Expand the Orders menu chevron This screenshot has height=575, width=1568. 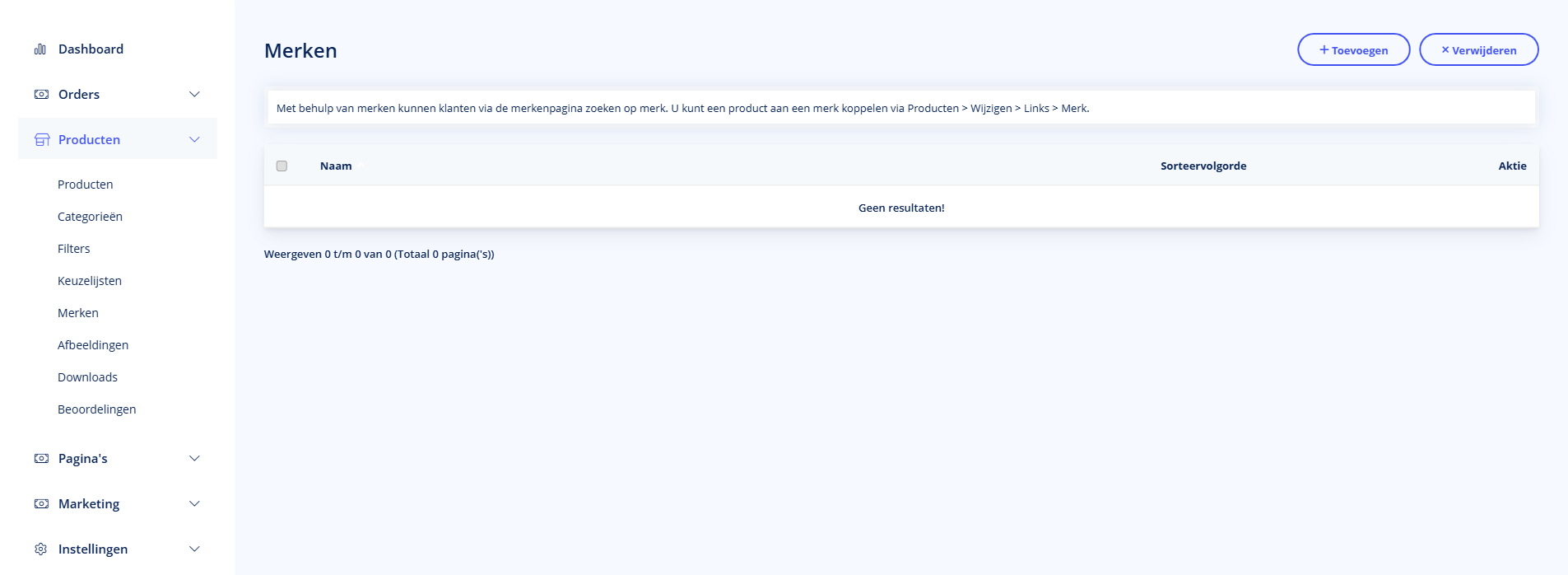194,95
